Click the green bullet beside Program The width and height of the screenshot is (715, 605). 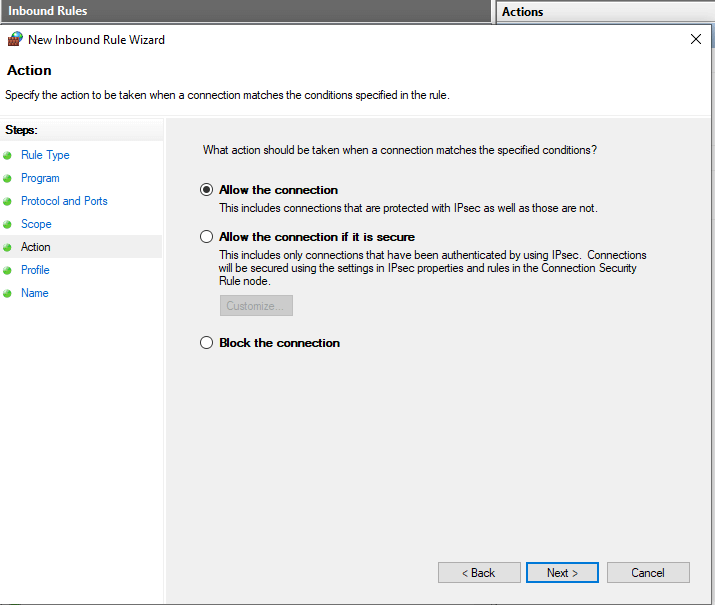pyautogui.click(x=7, y=178)
